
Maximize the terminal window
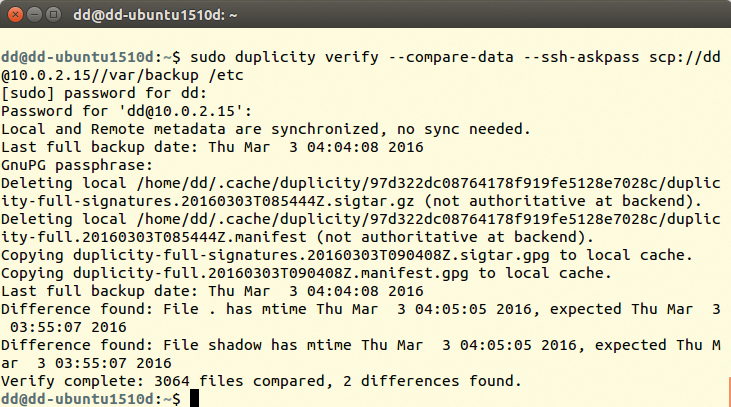point(54,15)
